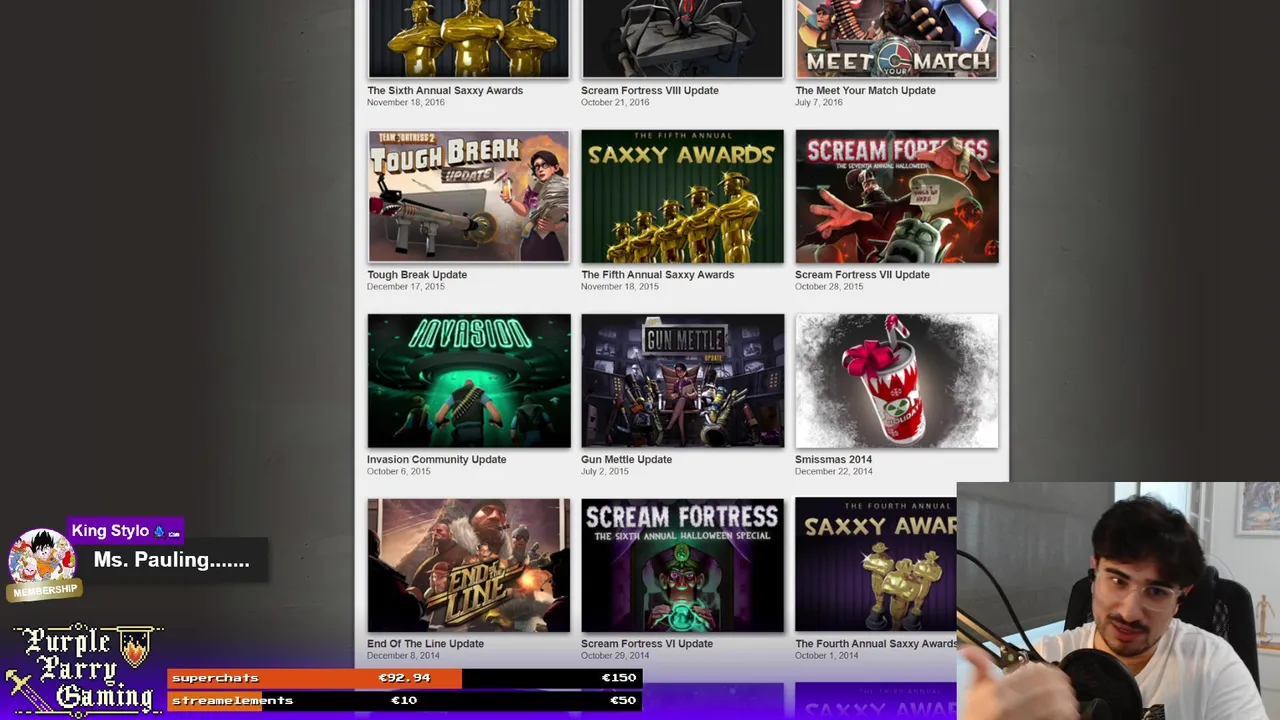Click the superchats progress bar

point(404,678)
